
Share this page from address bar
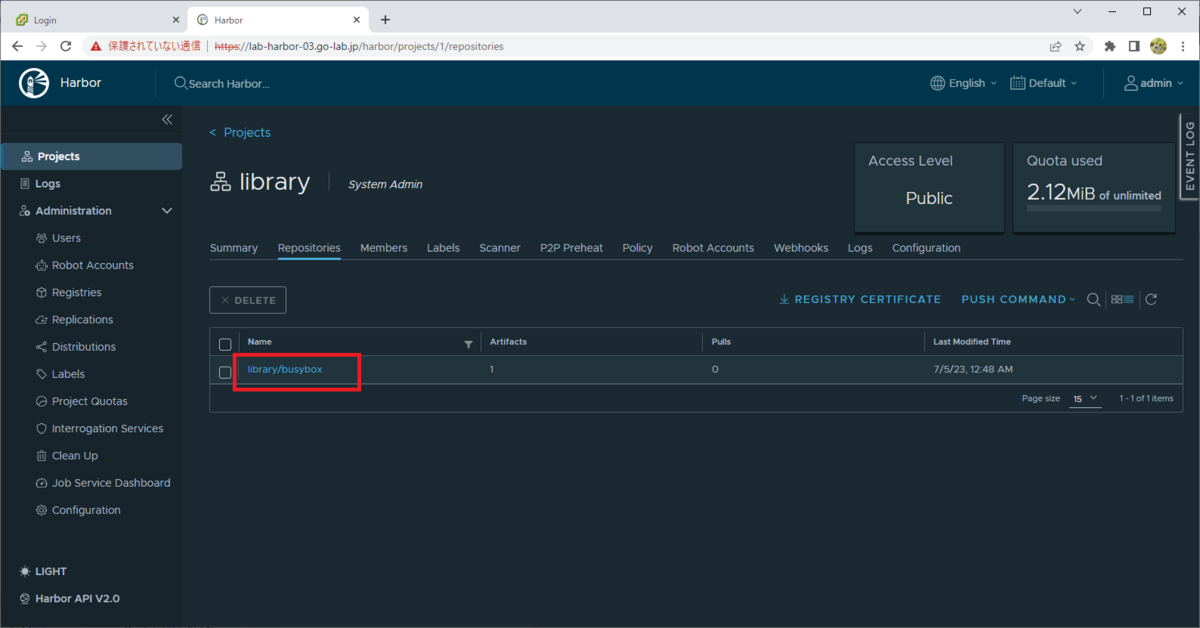tap(1055, 46)
